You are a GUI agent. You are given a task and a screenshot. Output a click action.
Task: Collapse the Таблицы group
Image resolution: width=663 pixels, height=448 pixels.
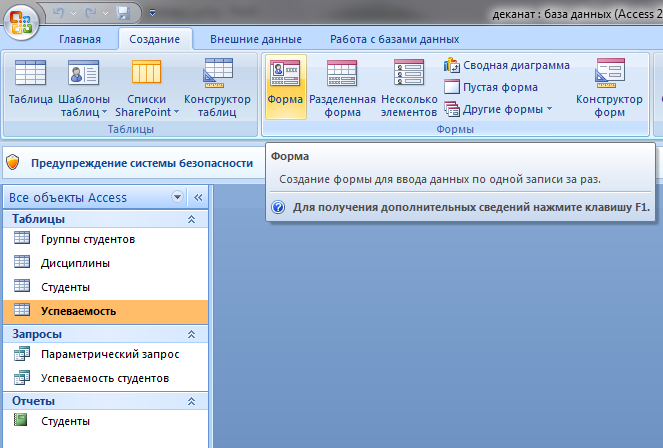coord(191,219)
